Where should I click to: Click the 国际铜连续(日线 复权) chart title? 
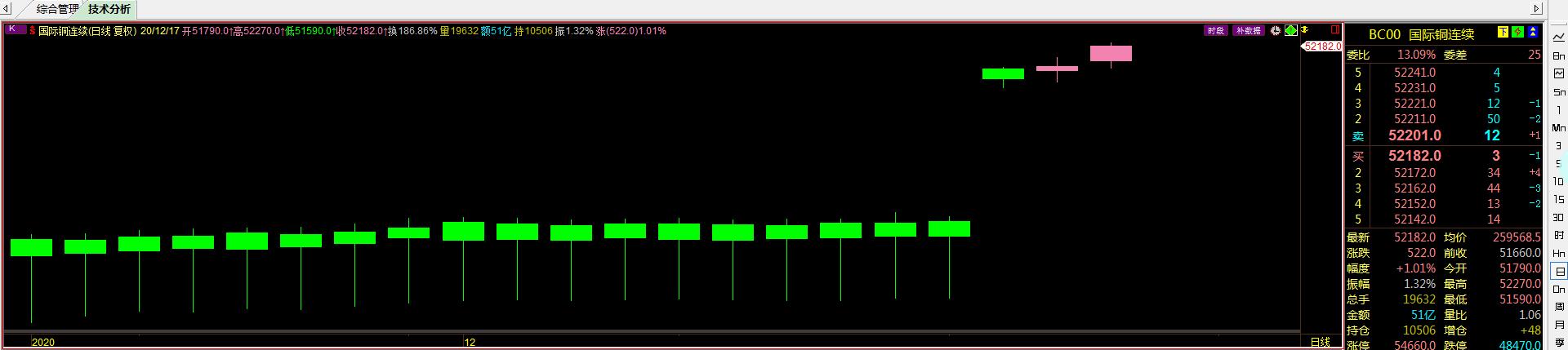click(x=87, y=31)
